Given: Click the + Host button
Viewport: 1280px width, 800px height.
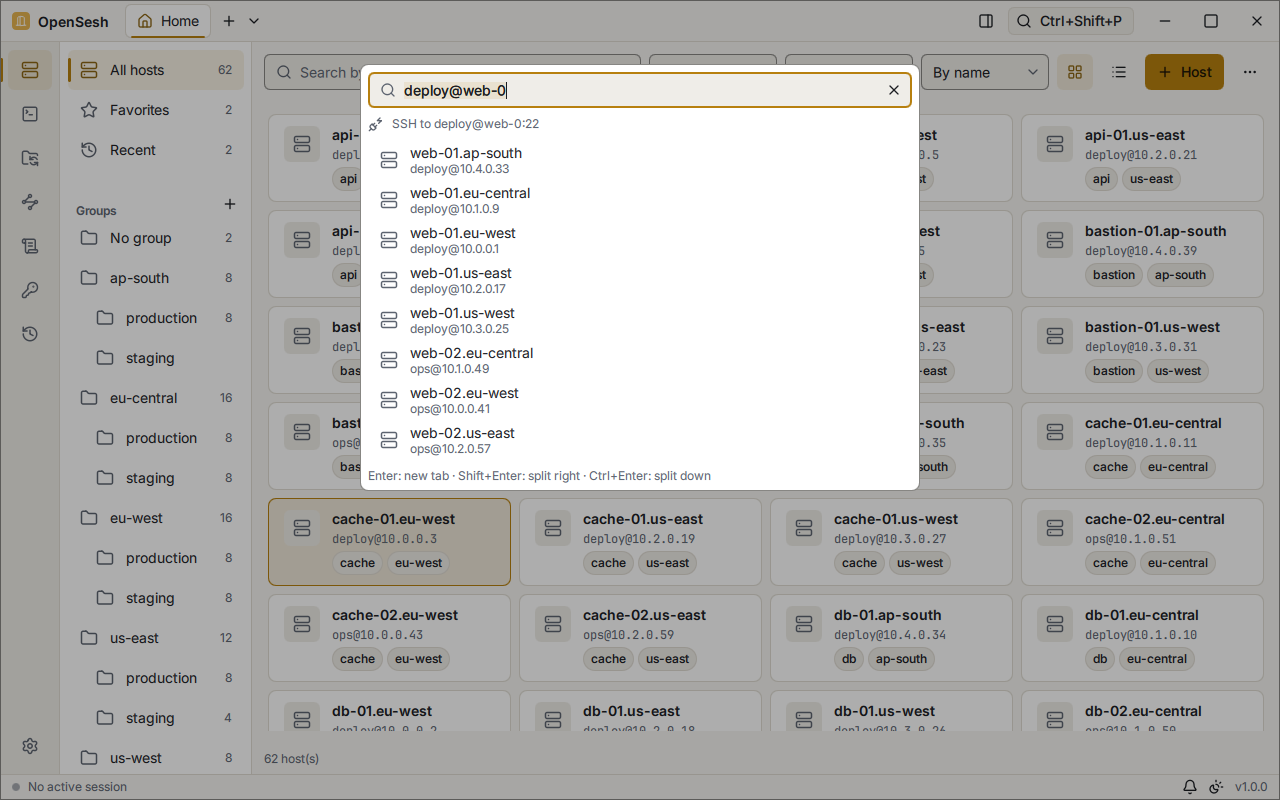Looking at the screenshot, I should pyautogui.click(x=1184, y=72).
